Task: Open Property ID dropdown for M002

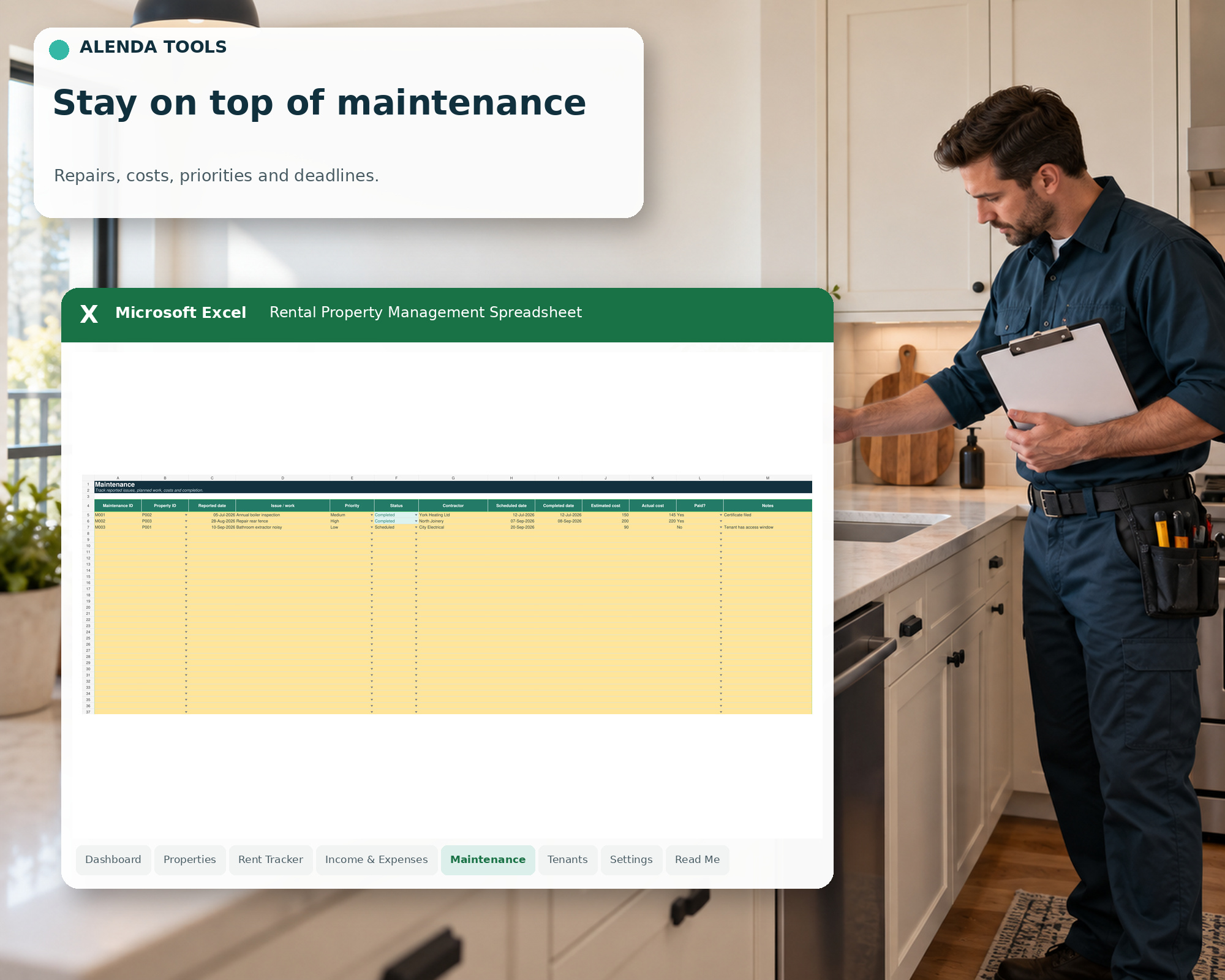Action: [186, 521]
